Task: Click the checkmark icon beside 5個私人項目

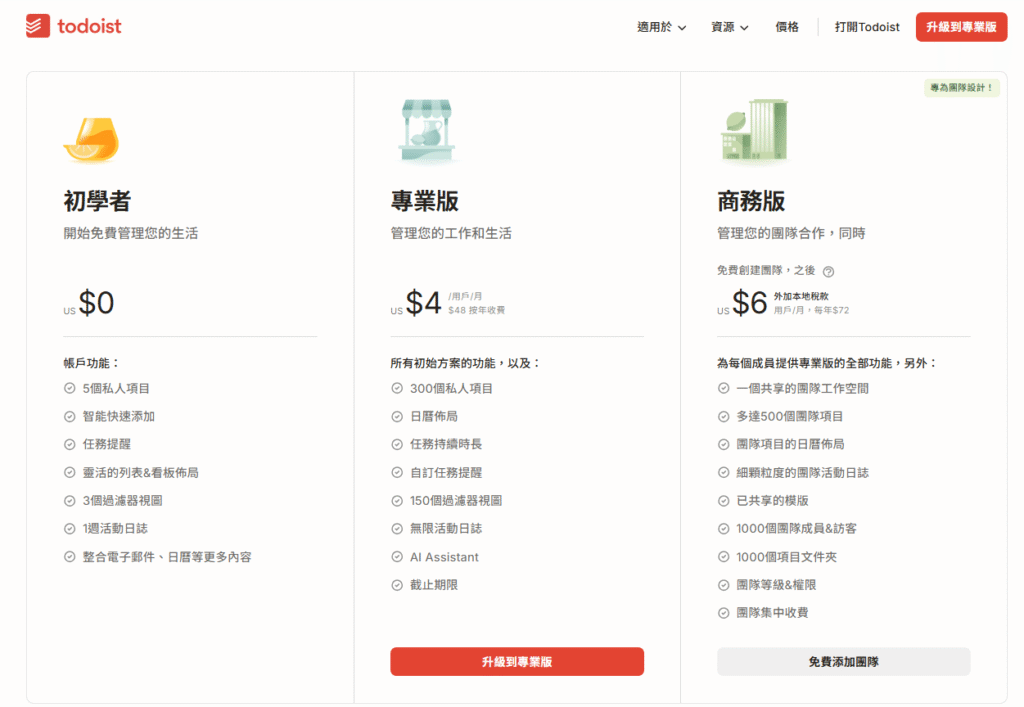Action: point(70,388)
